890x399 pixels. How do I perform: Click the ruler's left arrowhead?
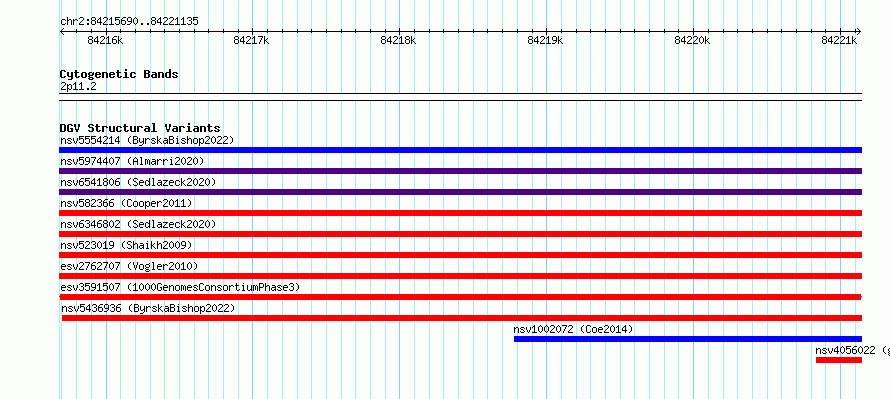coord(62,32)
